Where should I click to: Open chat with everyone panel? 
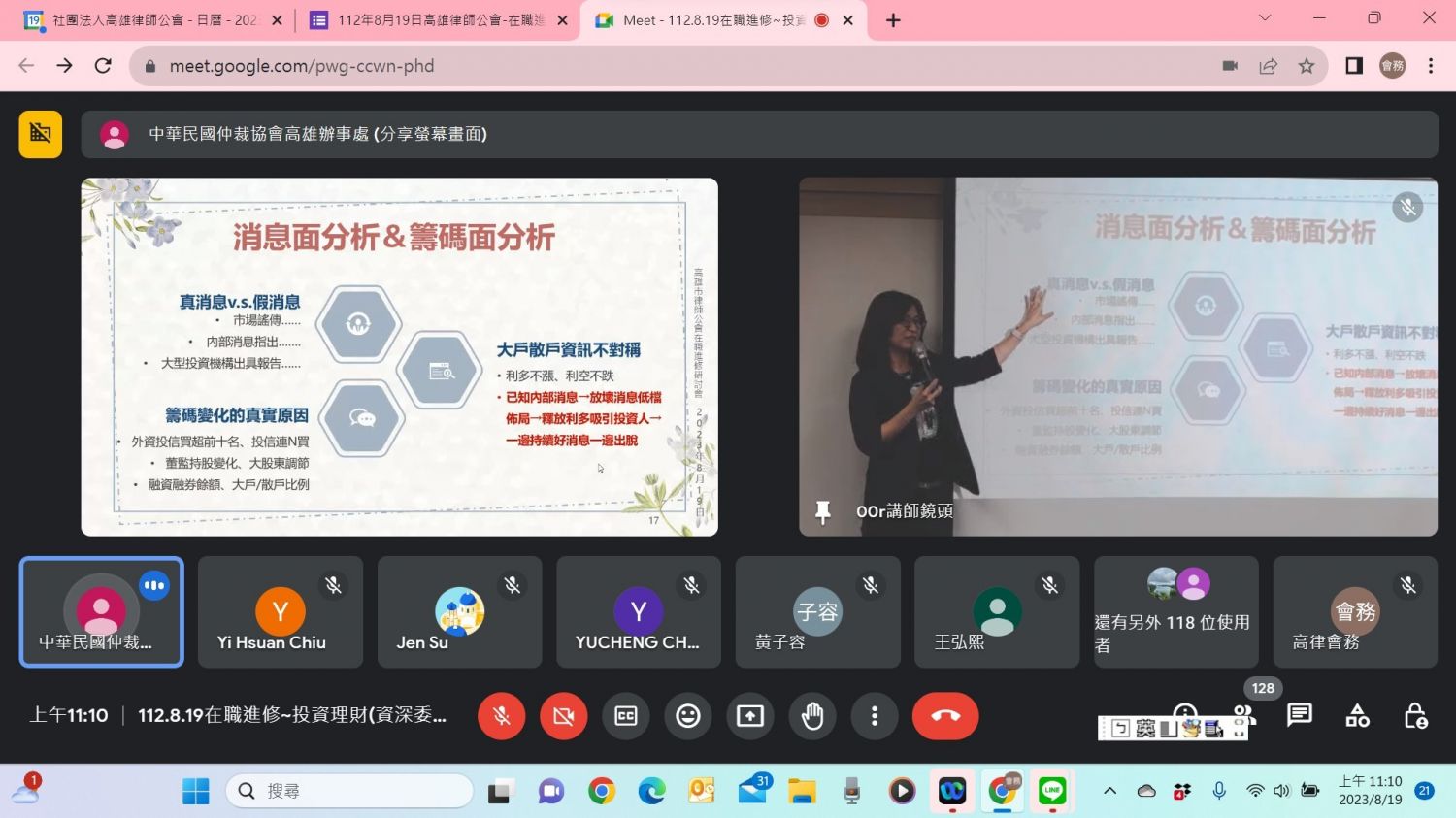coord(1300,716)
